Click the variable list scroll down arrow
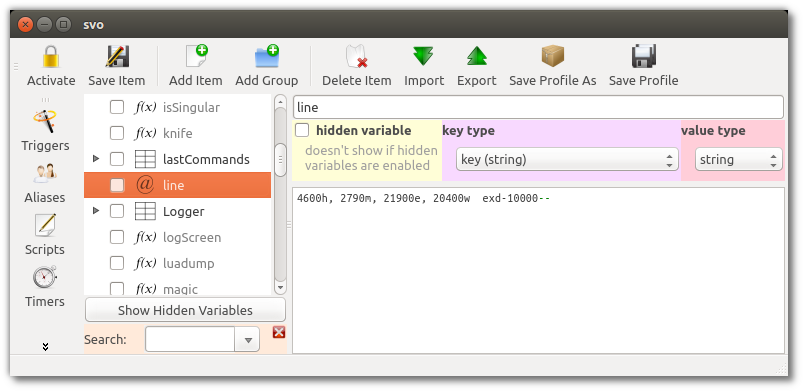The width and height of the screenshot is (804, 392). pyautogui.click(x=280, y=288)
